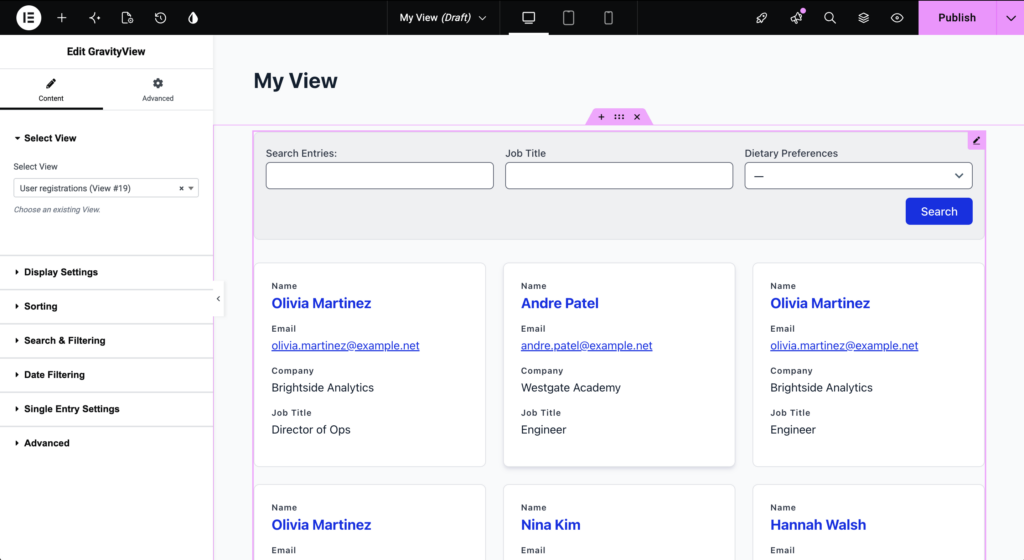Image resolution: width=1024 pixels, height=560 pixels.
Task: Open Publish options arrow
Action: [x=1010, y=18]
